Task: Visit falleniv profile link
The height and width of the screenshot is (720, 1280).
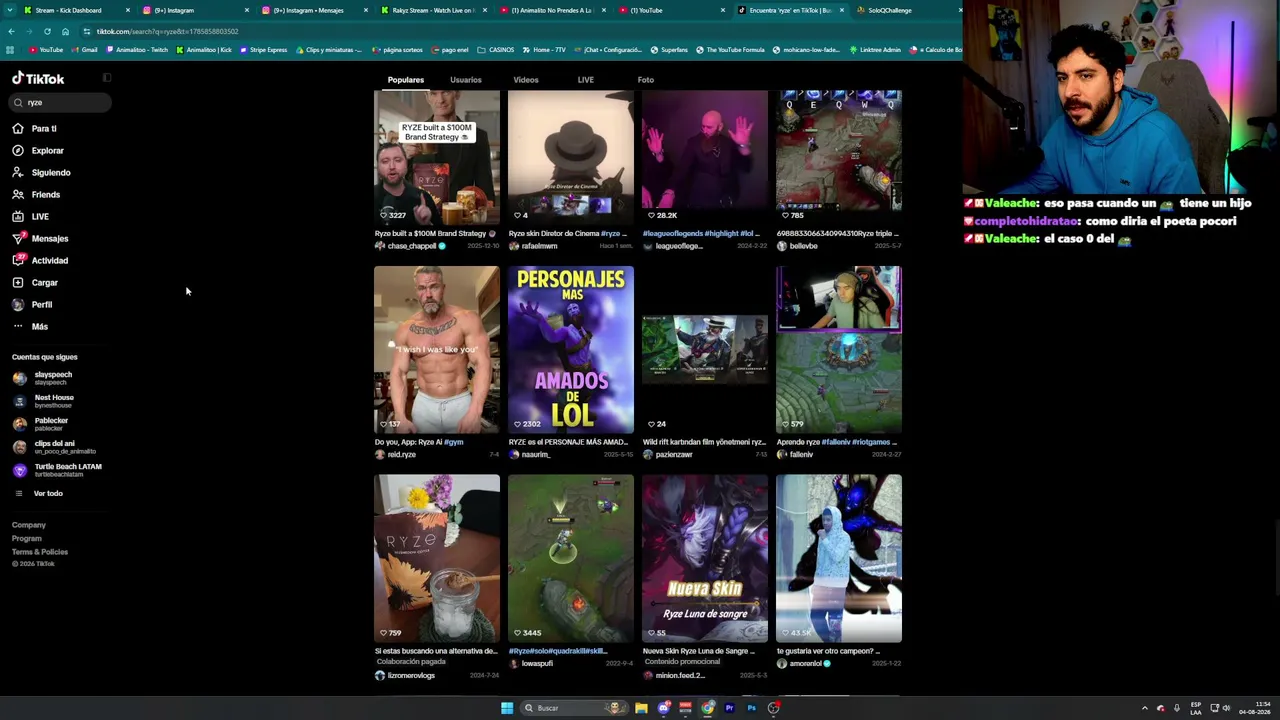Action: click(801, 454)
